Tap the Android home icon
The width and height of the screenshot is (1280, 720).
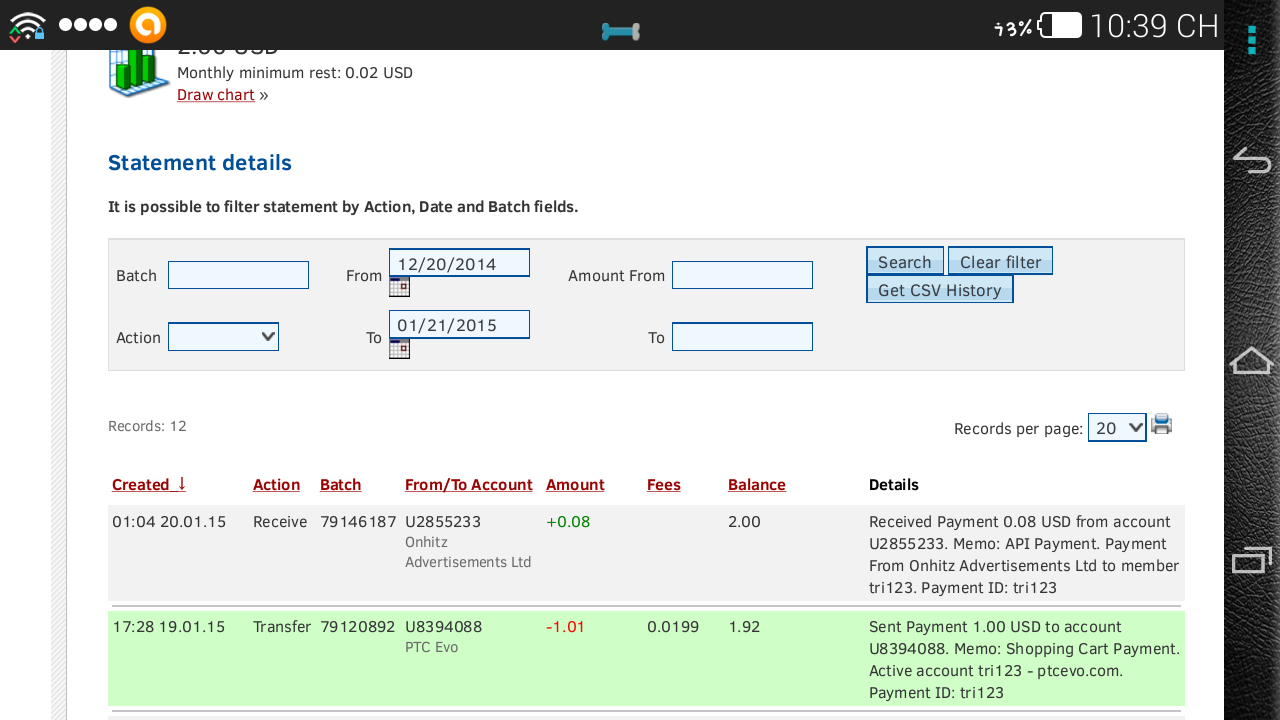point(1251,361)
